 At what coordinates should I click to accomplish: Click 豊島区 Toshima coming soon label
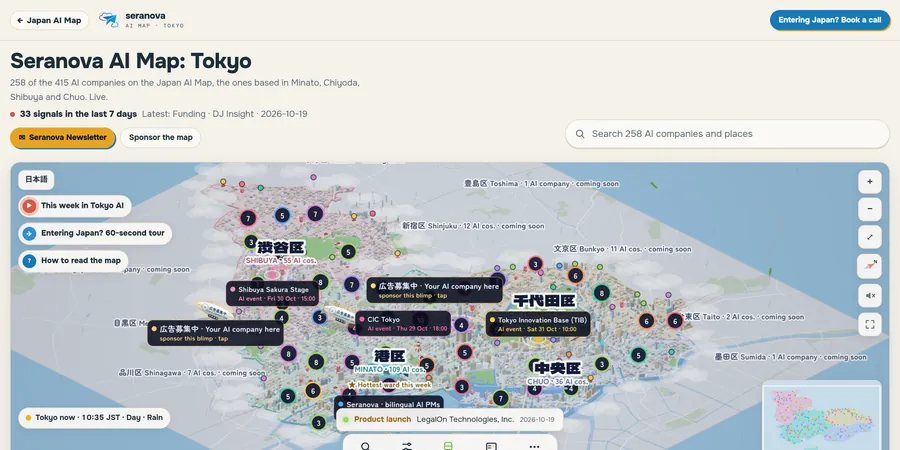pyautogui.click(x=541, y=184)
